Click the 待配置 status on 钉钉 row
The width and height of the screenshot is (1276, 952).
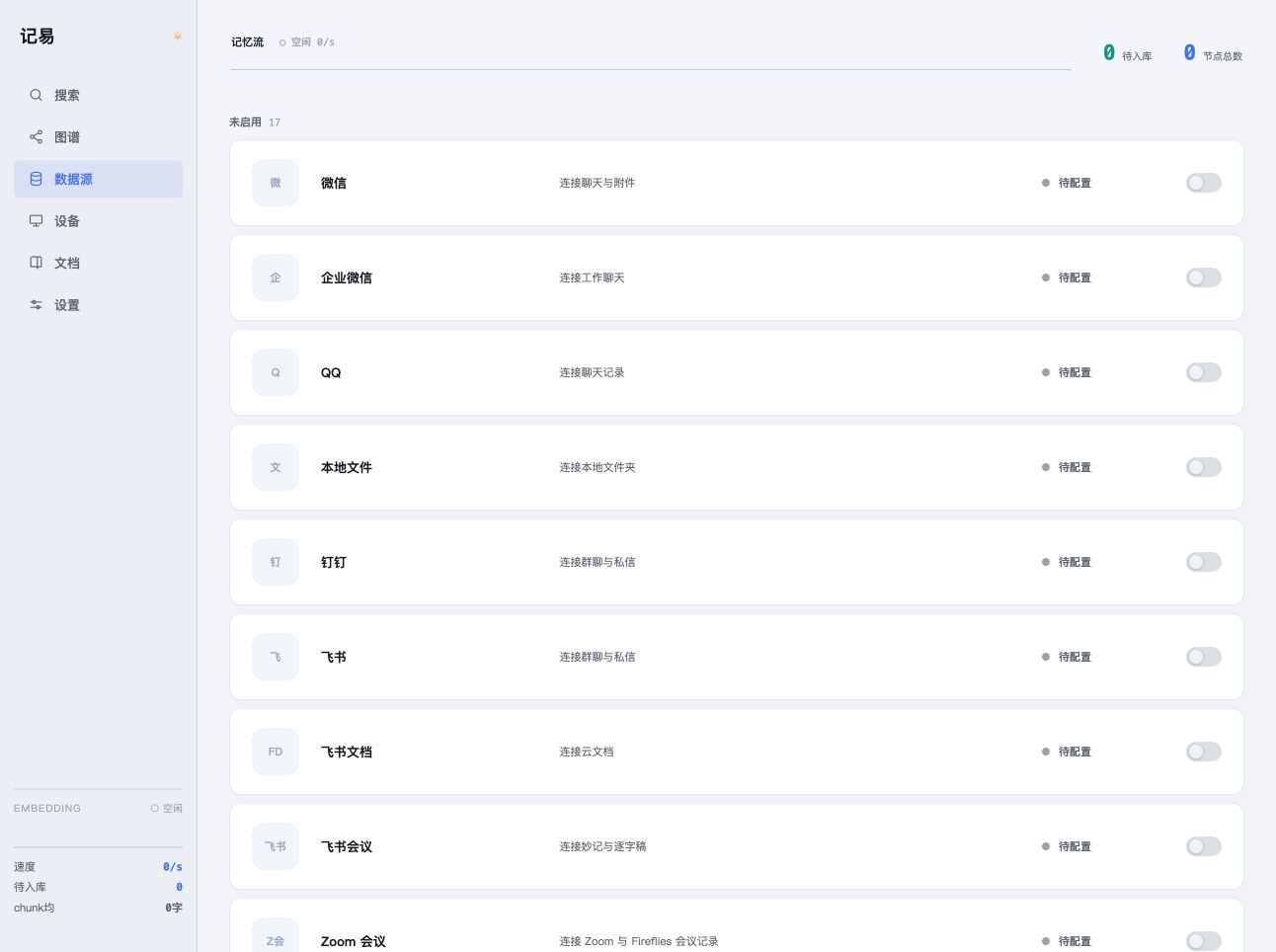point(1067,562)
